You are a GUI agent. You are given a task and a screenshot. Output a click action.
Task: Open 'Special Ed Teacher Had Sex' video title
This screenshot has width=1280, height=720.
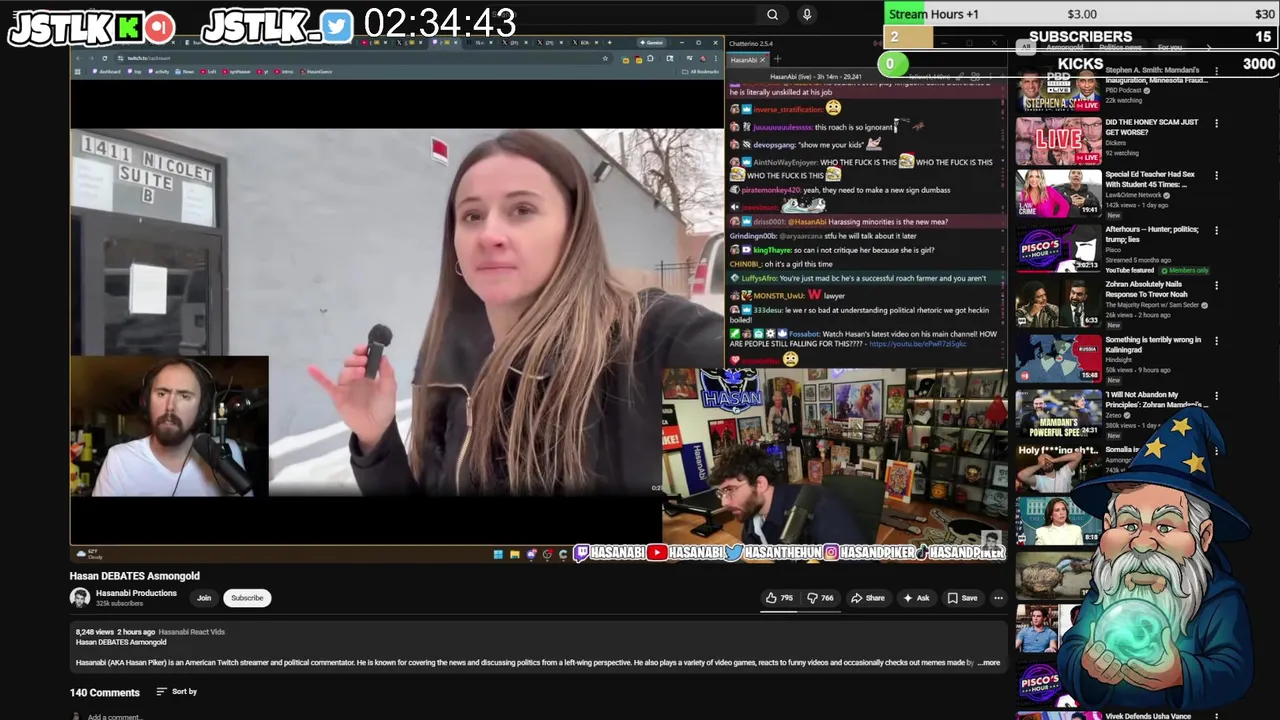click(1150, 179)
